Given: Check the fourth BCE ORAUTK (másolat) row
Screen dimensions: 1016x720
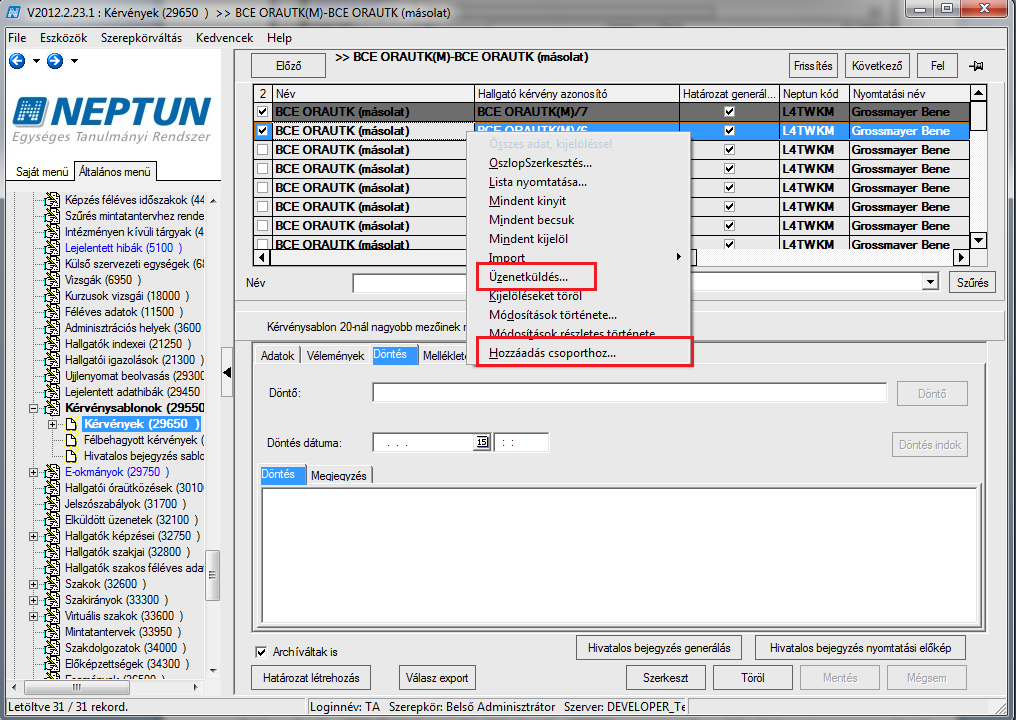Looking at the screenshot, I should [262, 168].
